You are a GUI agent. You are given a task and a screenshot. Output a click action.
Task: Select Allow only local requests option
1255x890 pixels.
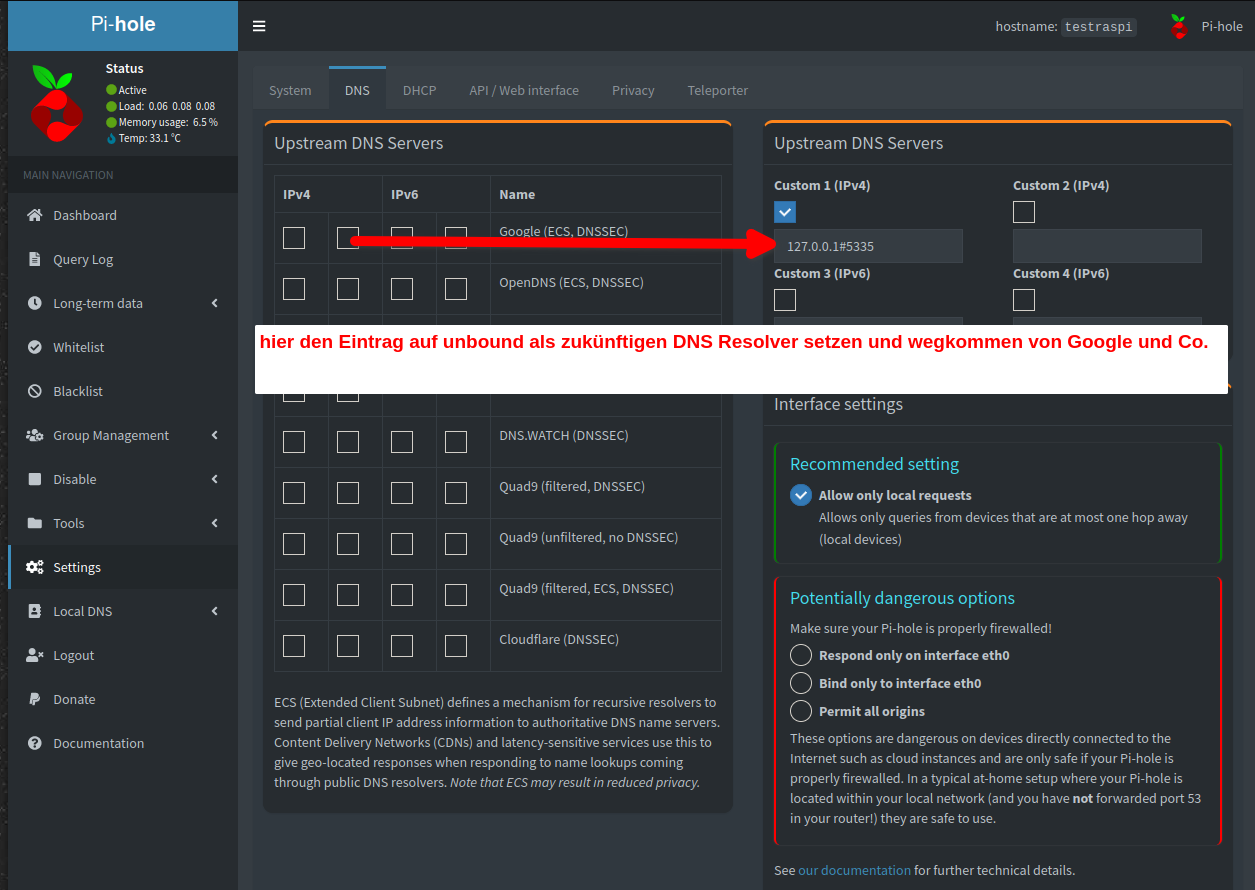pyautogui.click(x=801, y=495)
